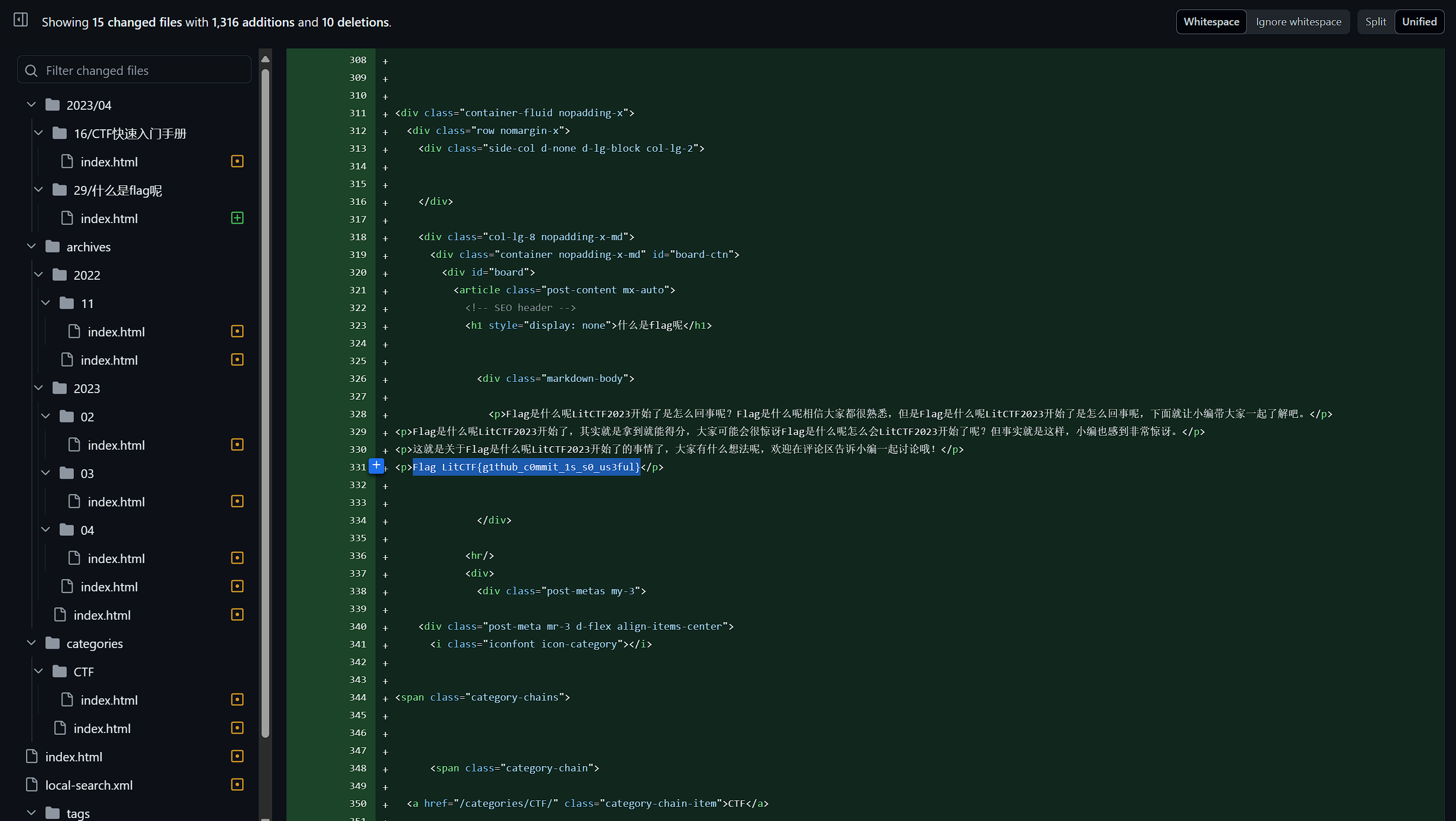Filter changed files input field
Screen dimensions: 1456x821
click(135, 70)
